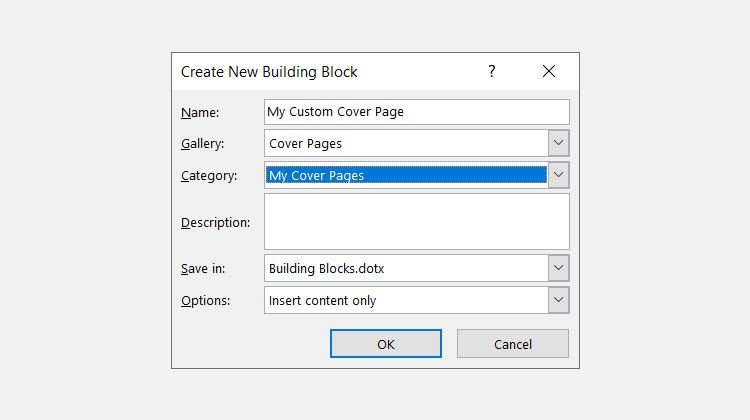Image resolution: width=750 pixels, height=420 pixels.
Task: Open the Category dropdown arrow
Action: pyautogui.click(x=558, y=175)
